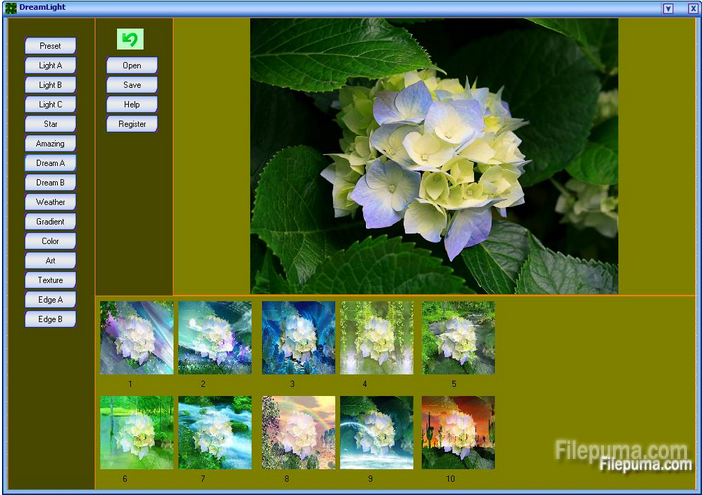
Task: Switch to Dream B effects
Action: pos(50,183)
